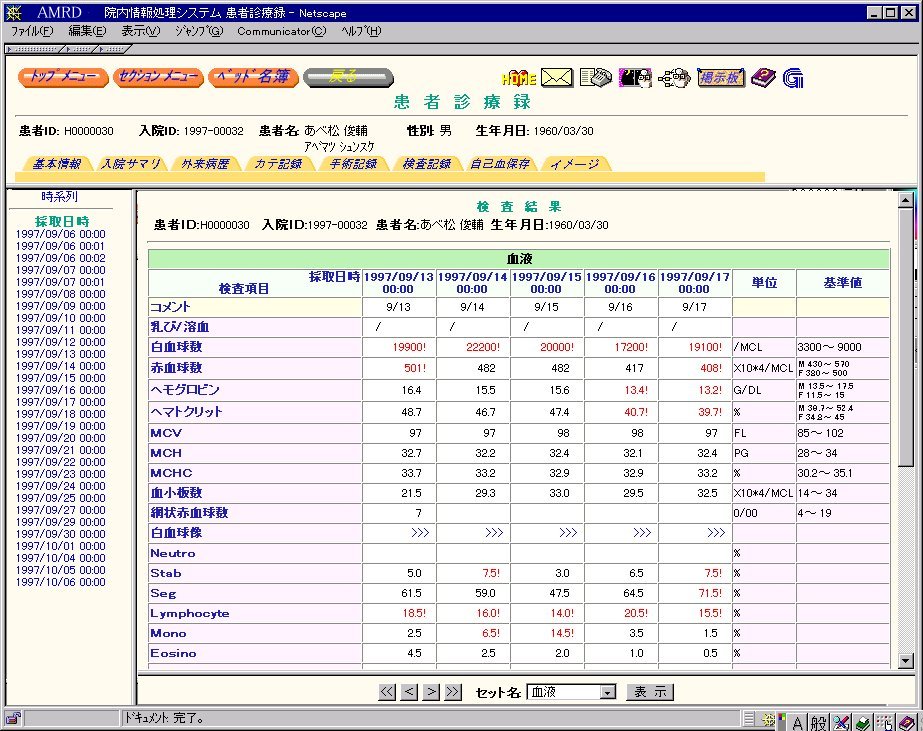Open the ジャンプ(G) menu
Image resolution: width=923 pixels, height=731 pixels.
(199, 31)
